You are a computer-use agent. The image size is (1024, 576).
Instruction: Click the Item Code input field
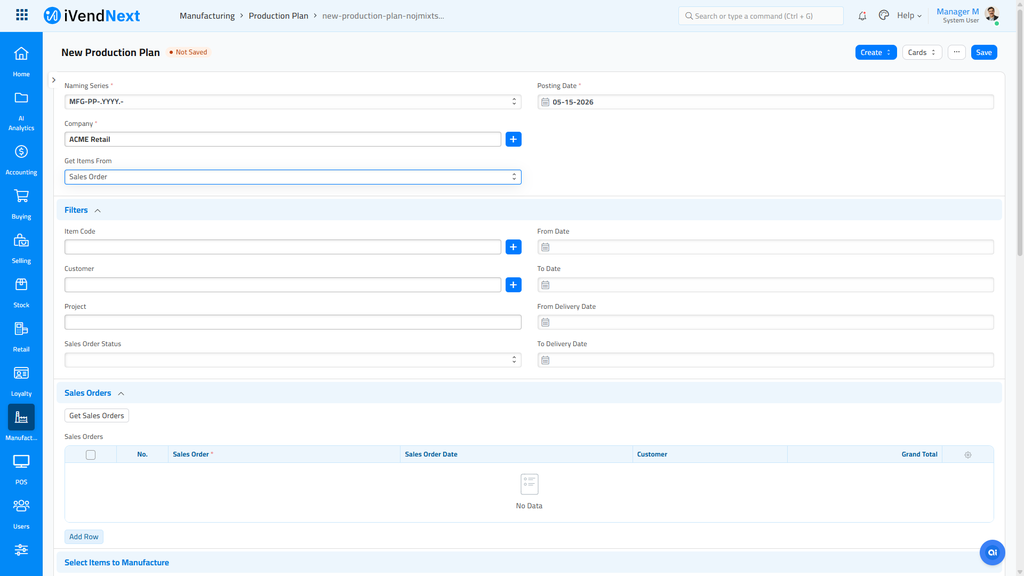pyautogui.click(x=283, y=247)
